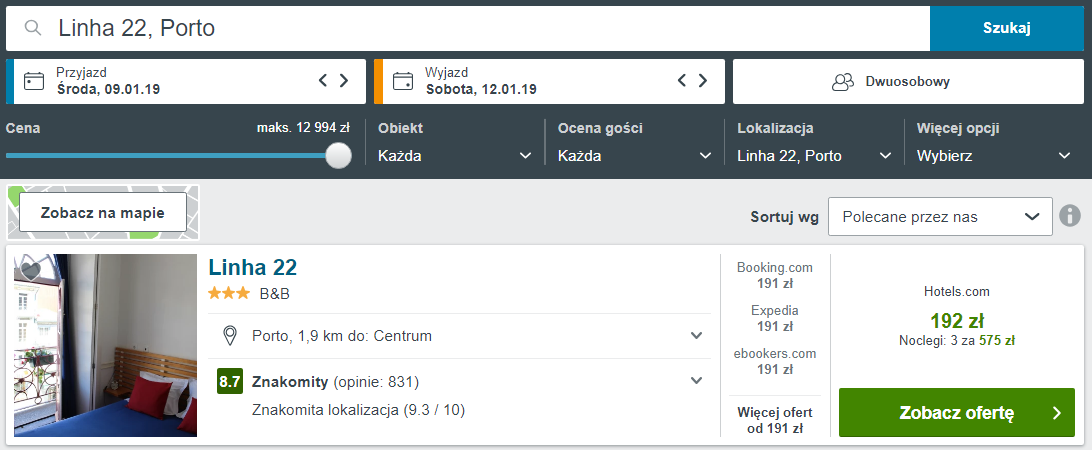Move check-out date forward one day
Image resolution: width=1092 pixels, height=450 pixels.
703,80
